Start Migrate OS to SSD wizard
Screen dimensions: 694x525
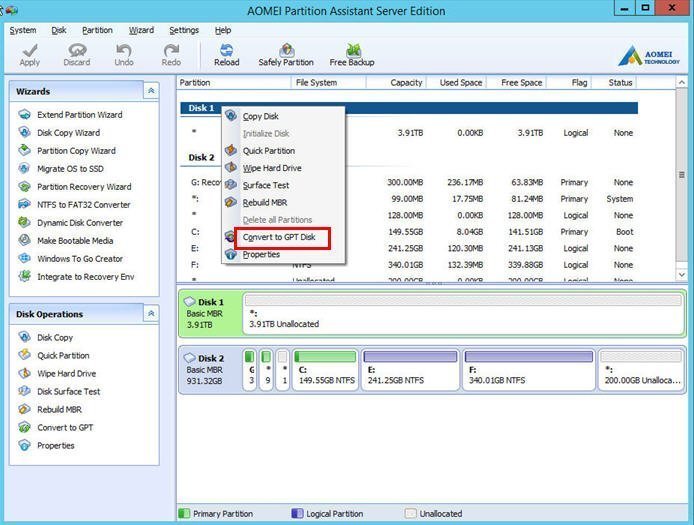(61, 169)
